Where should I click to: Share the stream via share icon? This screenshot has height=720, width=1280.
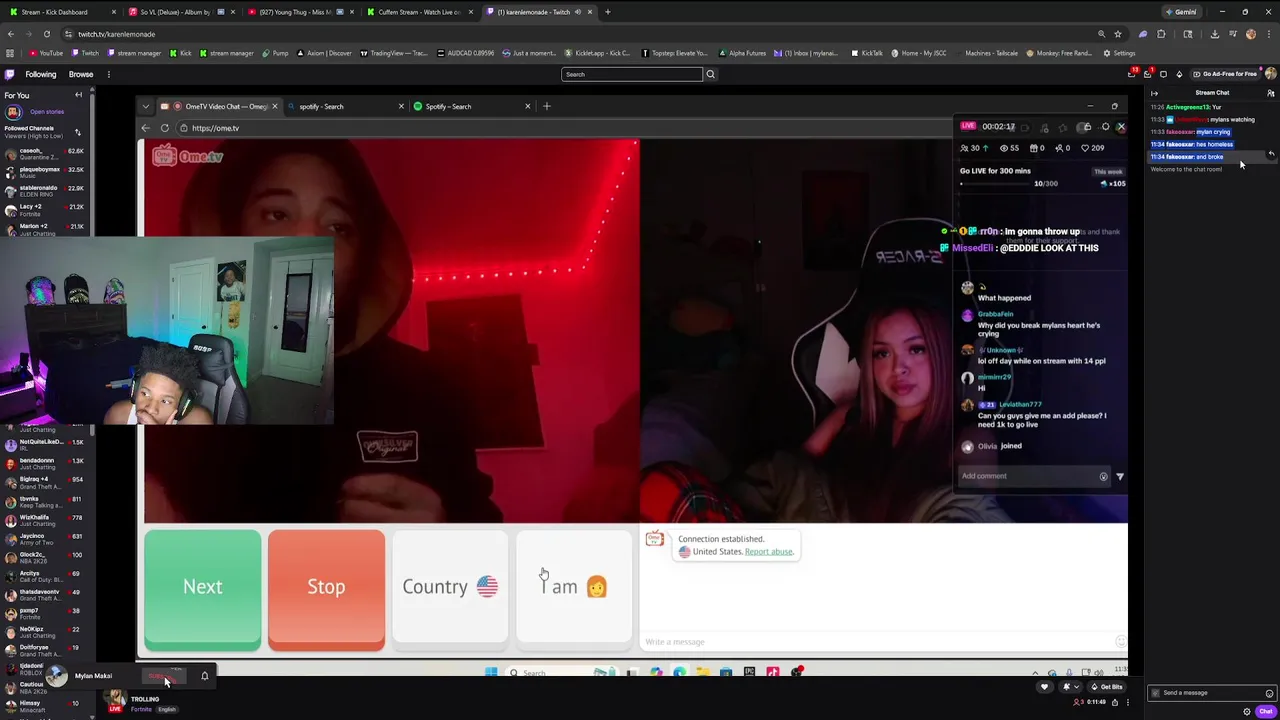pyautogui.click(x=1115, y=702)
